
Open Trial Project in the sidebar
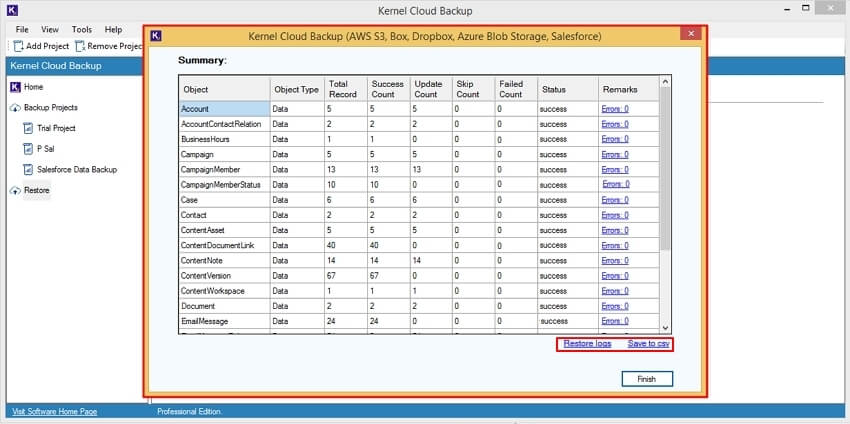click(56, 129)
